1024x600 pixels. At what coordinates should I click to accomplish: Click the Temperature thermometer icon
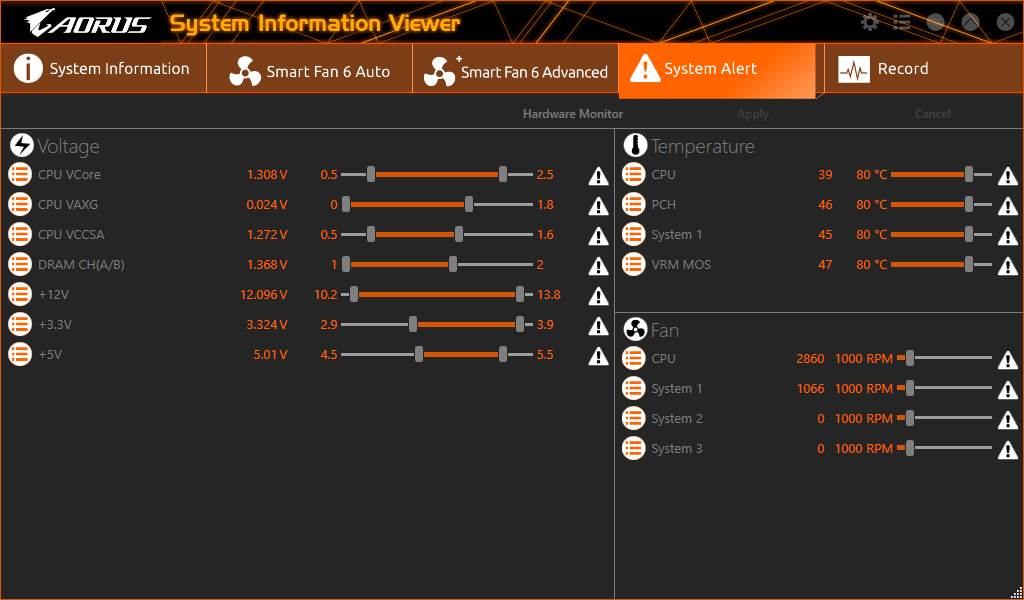(635, 145)
